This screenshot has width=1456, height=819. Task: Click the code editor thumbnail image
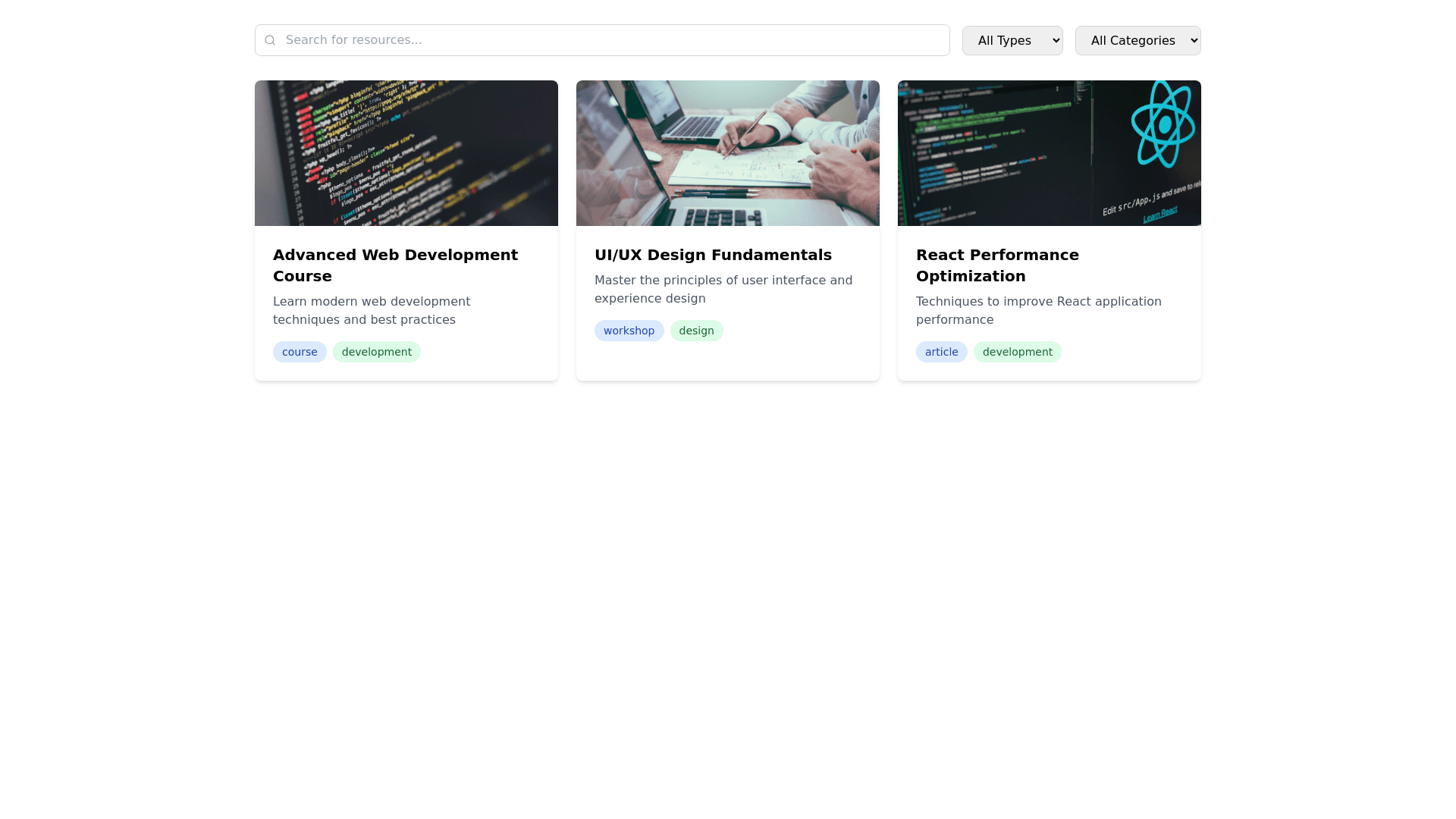(406, 153)
